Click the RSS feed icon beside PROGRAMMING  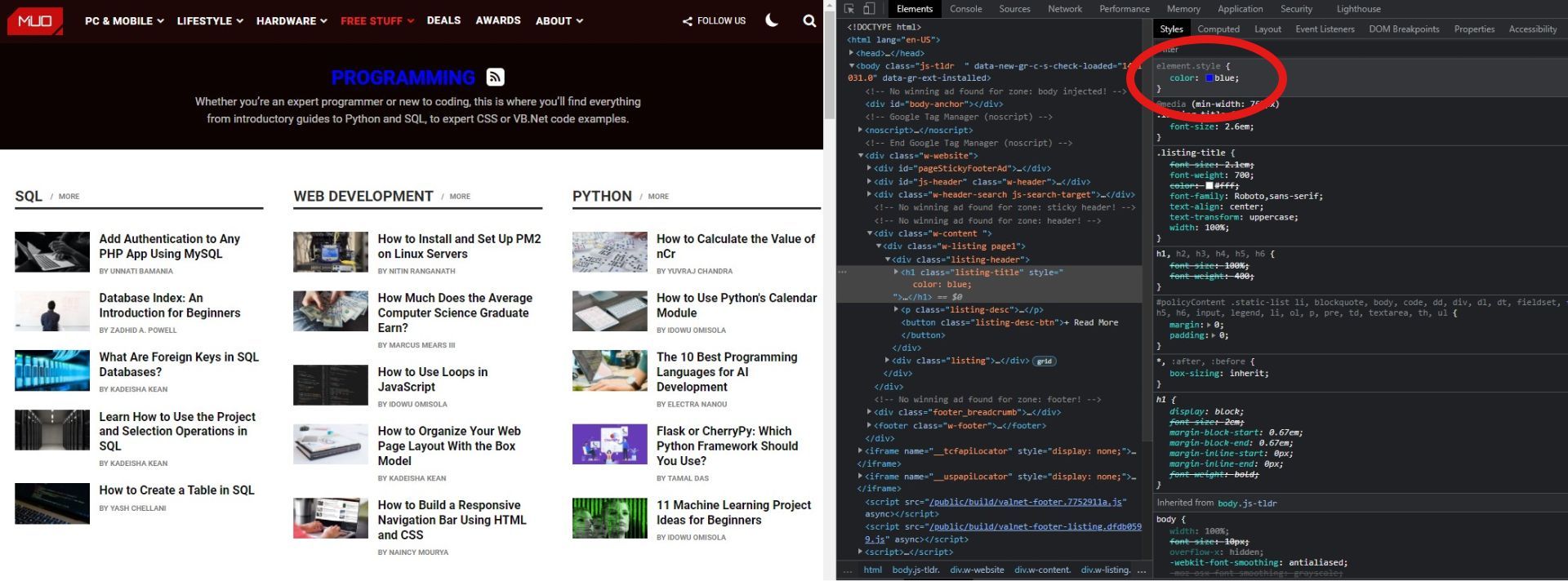495,77
